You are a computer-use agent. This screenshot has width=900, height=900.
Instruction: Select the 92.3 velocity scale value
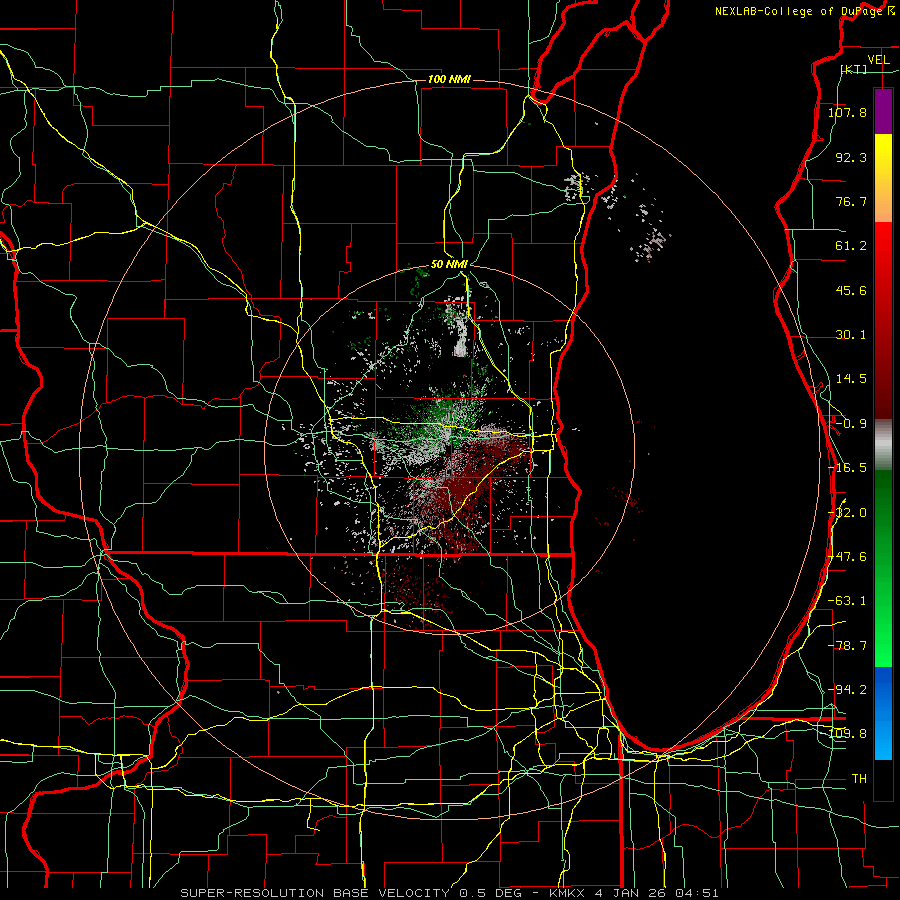851,157
